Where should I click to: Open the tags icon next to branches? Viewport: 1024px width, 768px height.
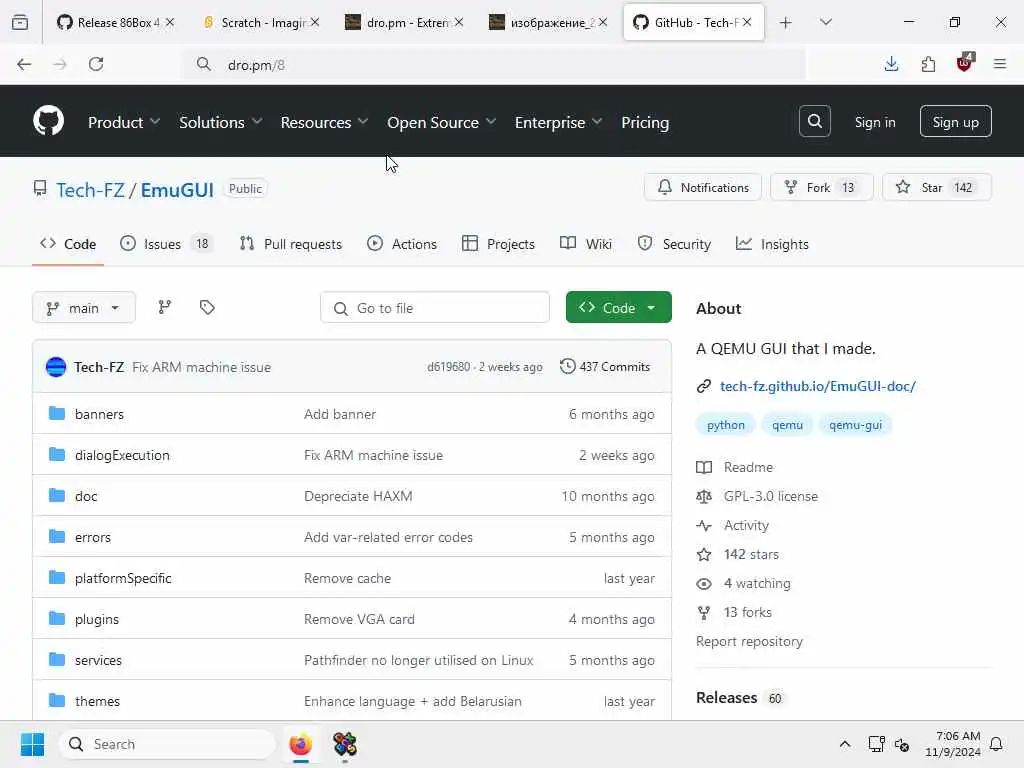tap(207, 307)
